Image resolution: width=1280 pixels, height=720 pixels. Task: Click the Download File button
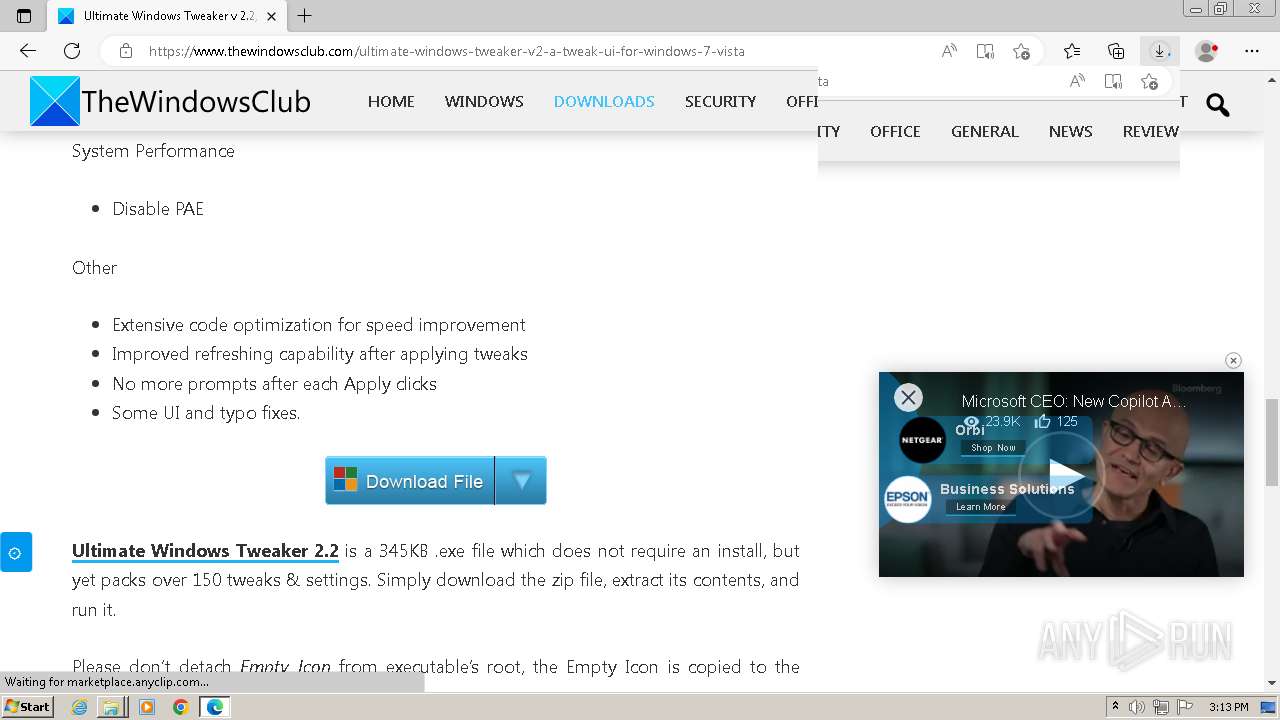(x=409, y=481)
